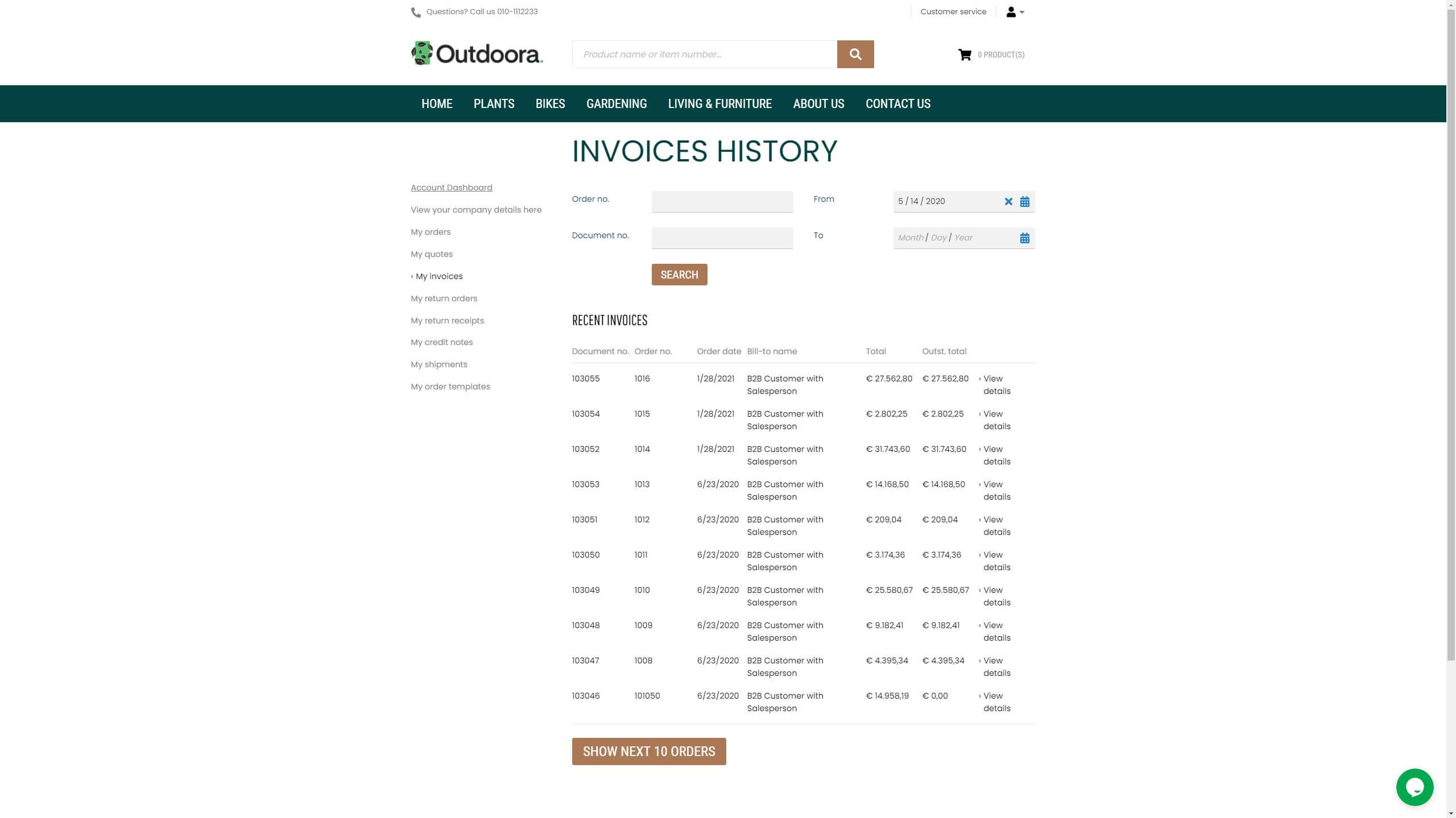Open the chat bubble widget
The width and height of the screenshot is (1456, 818).
(1414, 787)
